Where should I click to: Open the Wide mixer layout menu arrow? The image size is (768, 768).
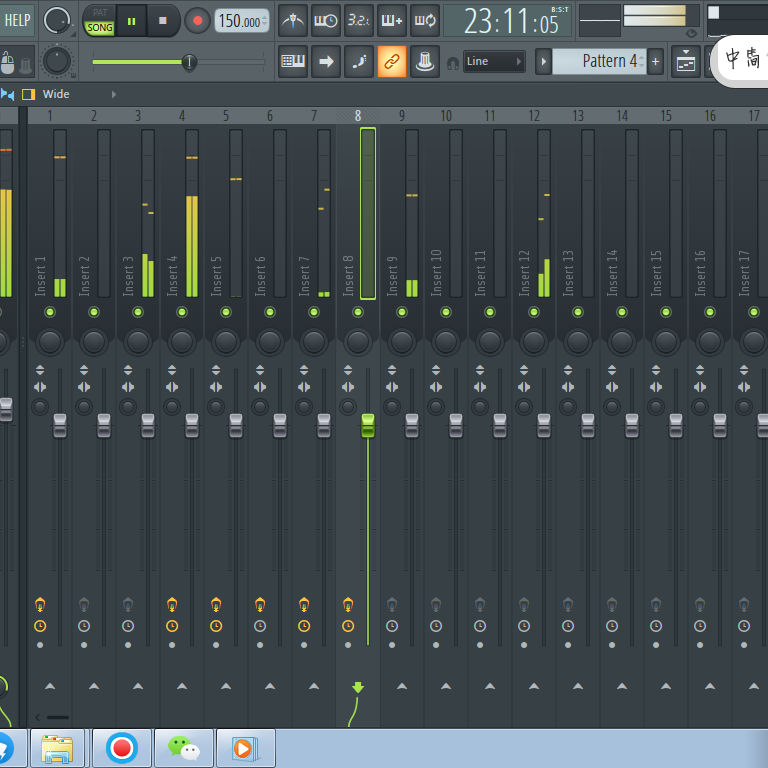click(x=114, y=94)
